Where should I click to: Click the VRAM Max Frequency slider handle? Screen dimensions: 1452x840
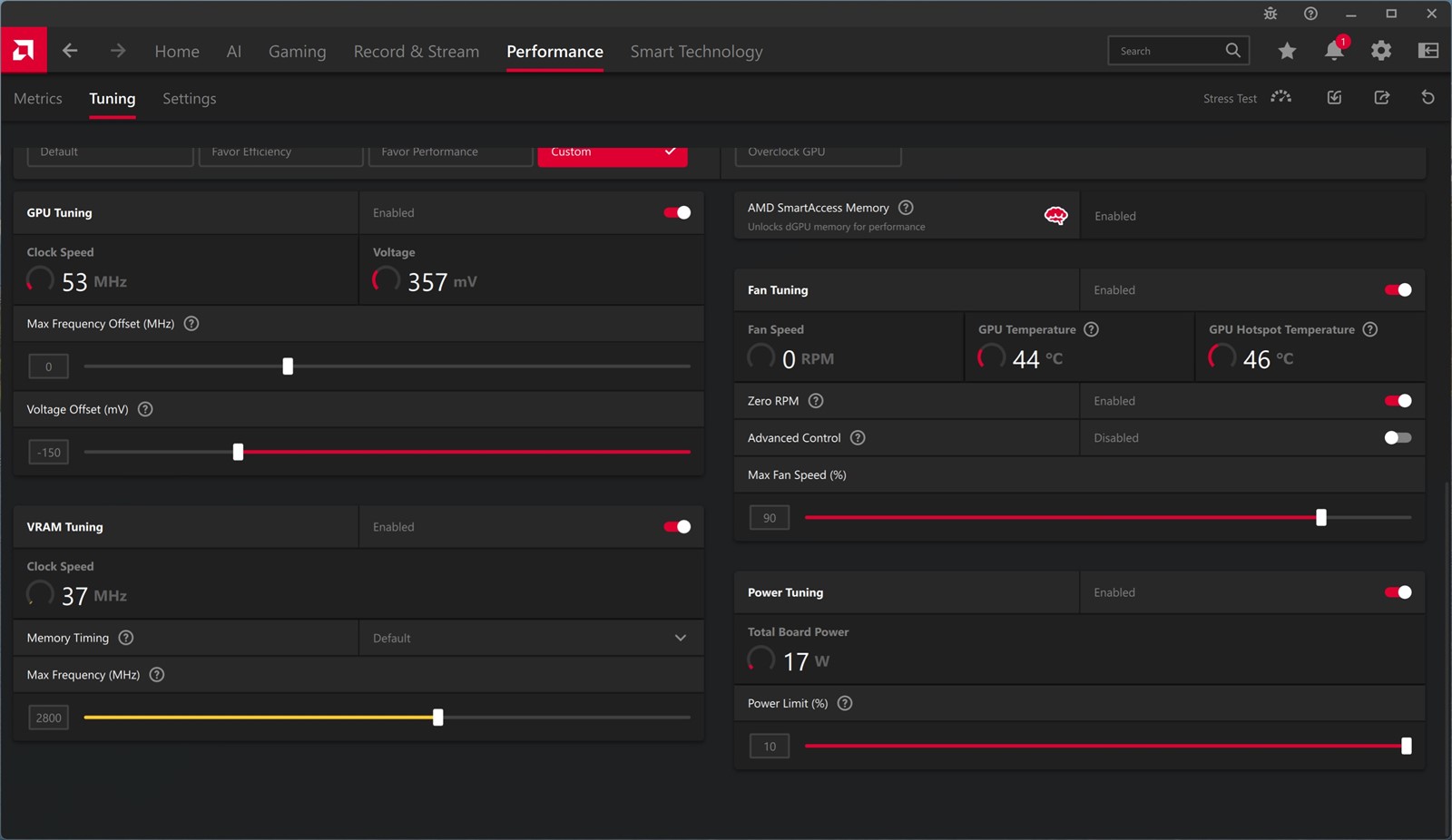point(438,718)
